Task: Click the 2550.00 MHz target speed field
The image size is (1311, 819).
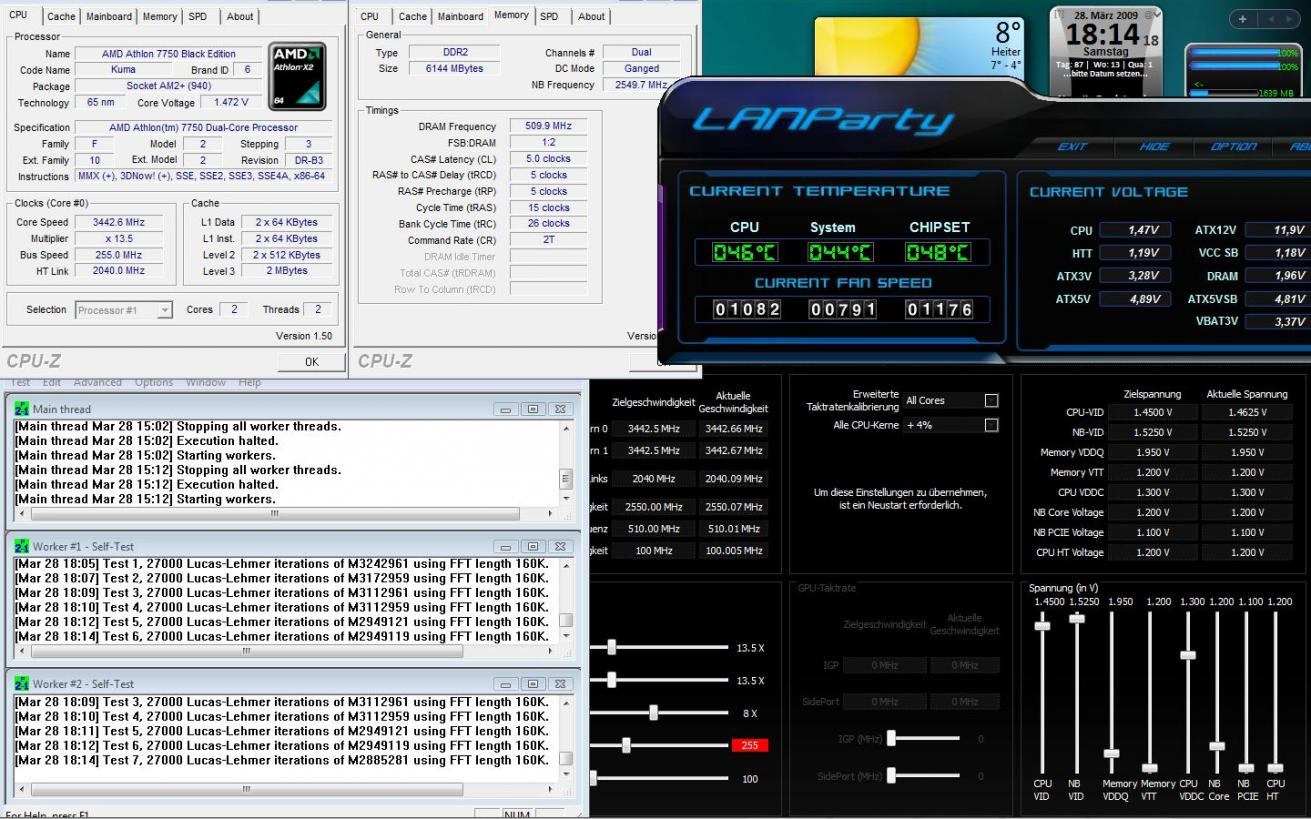Action: [655, 507]
